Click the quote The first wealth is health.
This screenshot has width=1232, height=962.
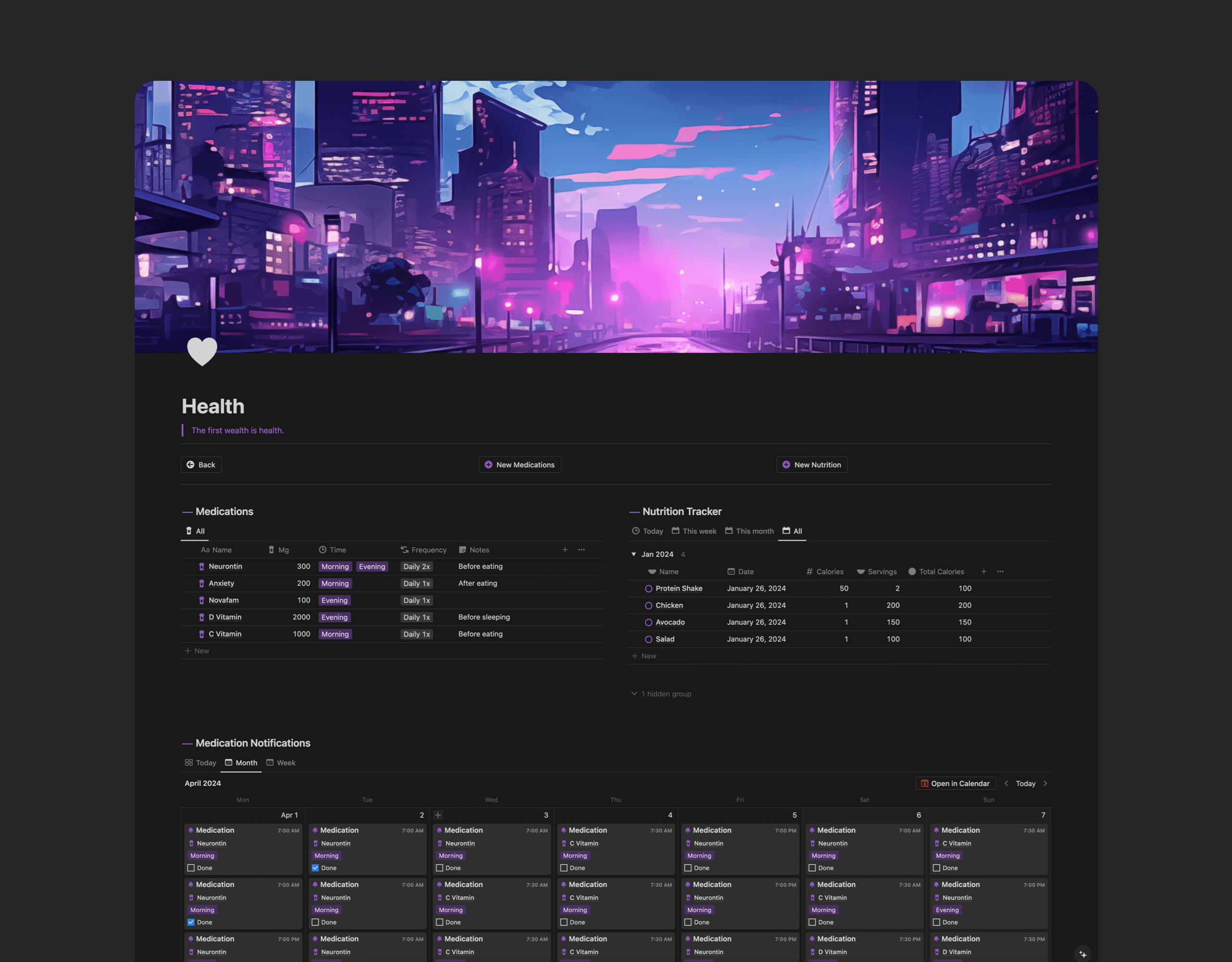click(x=237, y=431)
